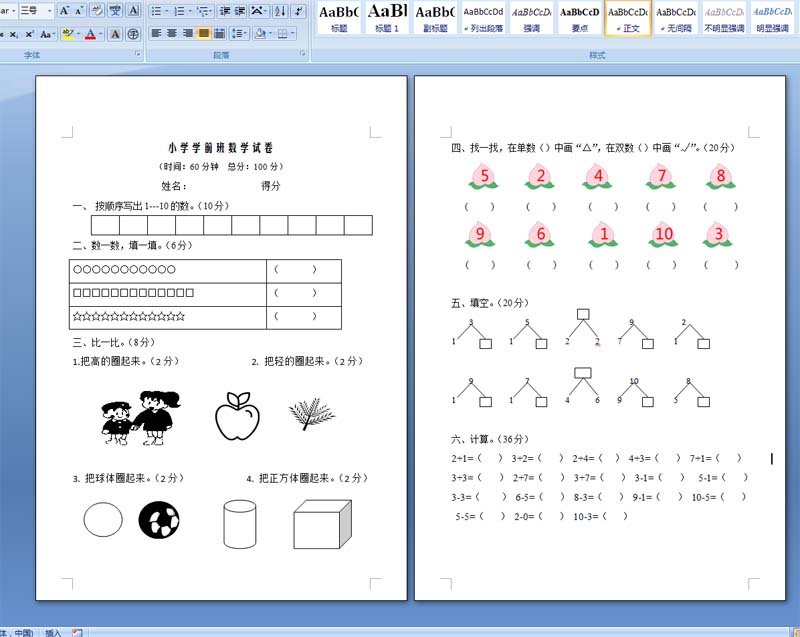The height and width of the screenshot is (637, 800).
Task: Open the Numbering dropdown arrow
Action: coord(190,11)
